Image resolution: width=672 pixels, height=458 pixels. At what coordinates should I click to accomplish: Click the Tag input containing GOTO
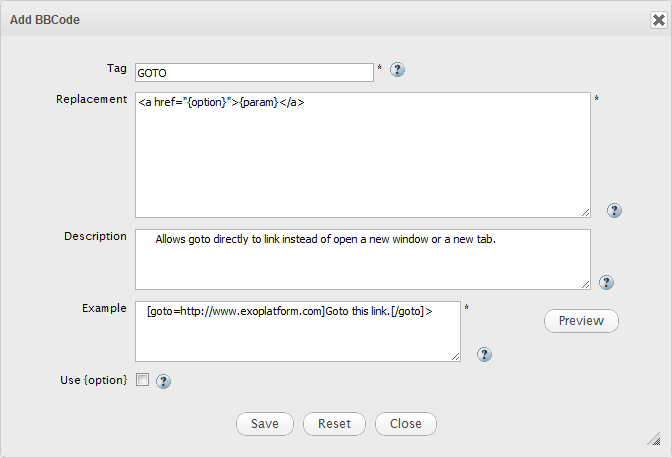[x=254, y=72]
